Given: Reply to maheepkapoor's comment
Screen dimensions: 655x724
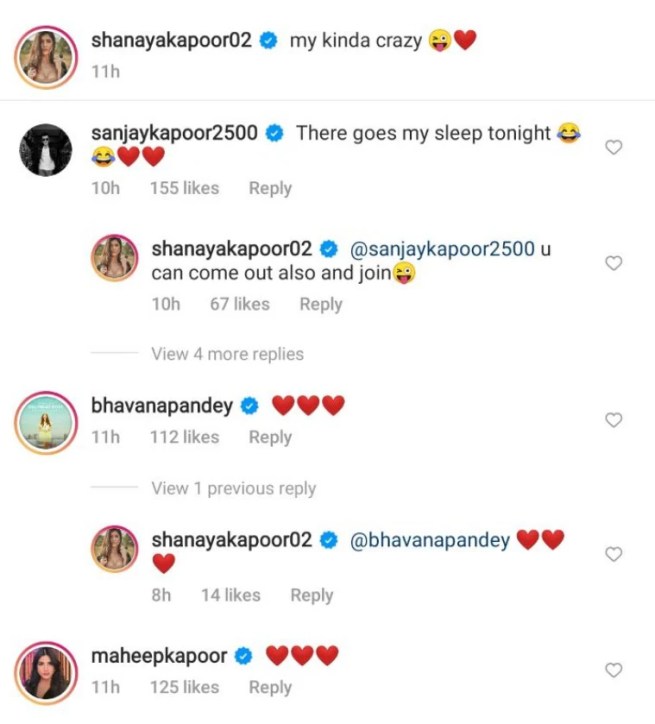Looking at the screenshot, I should [x=270, y=687].
